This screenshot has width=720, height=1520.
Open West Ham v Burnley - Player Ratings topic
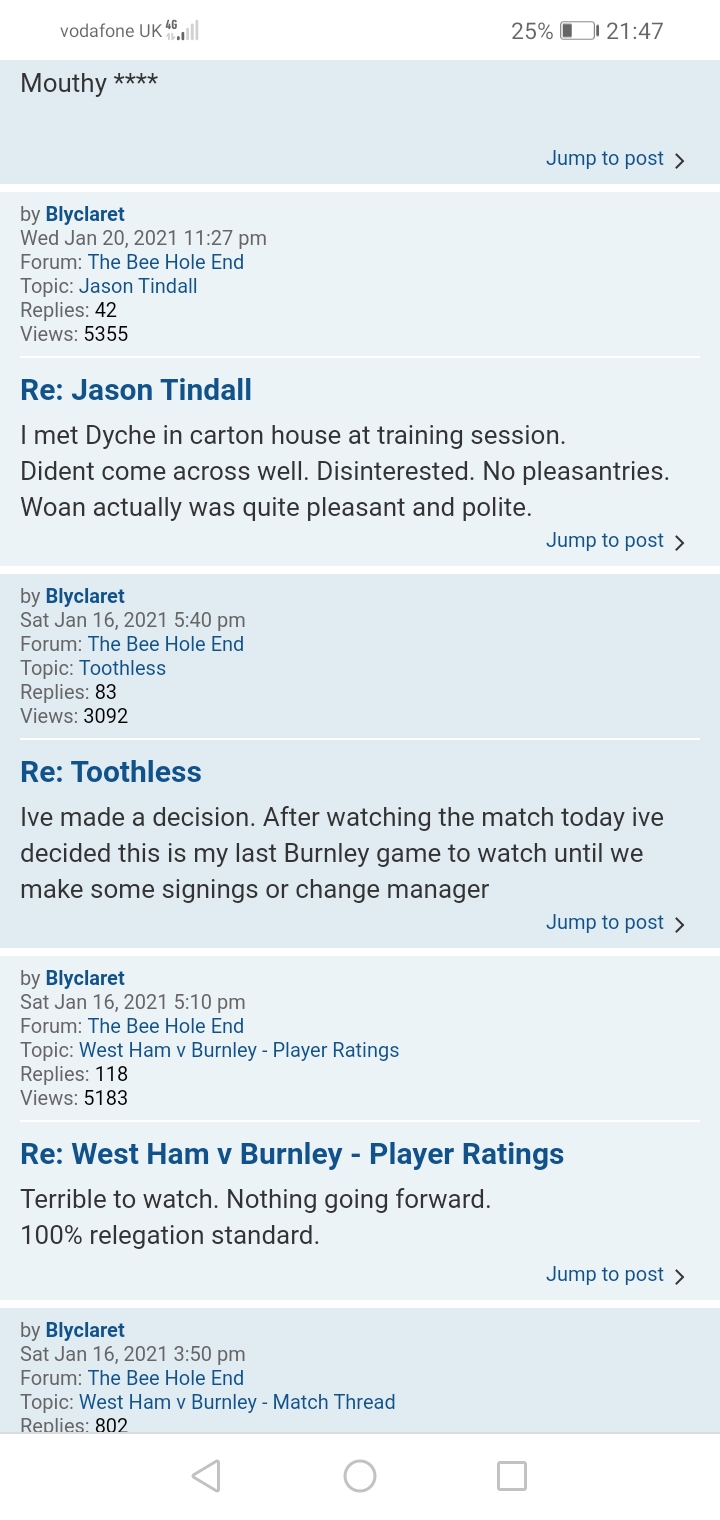pyautogui.click(x=239, y=1050)
